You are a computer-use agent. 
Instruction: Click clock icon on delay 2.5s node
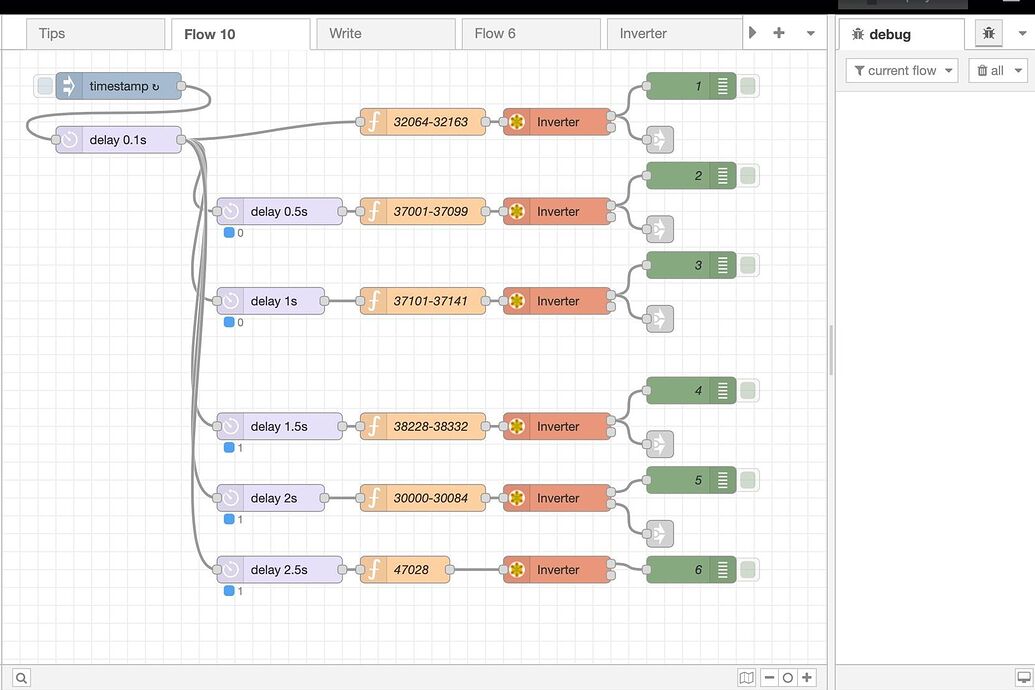coord(230,570)
